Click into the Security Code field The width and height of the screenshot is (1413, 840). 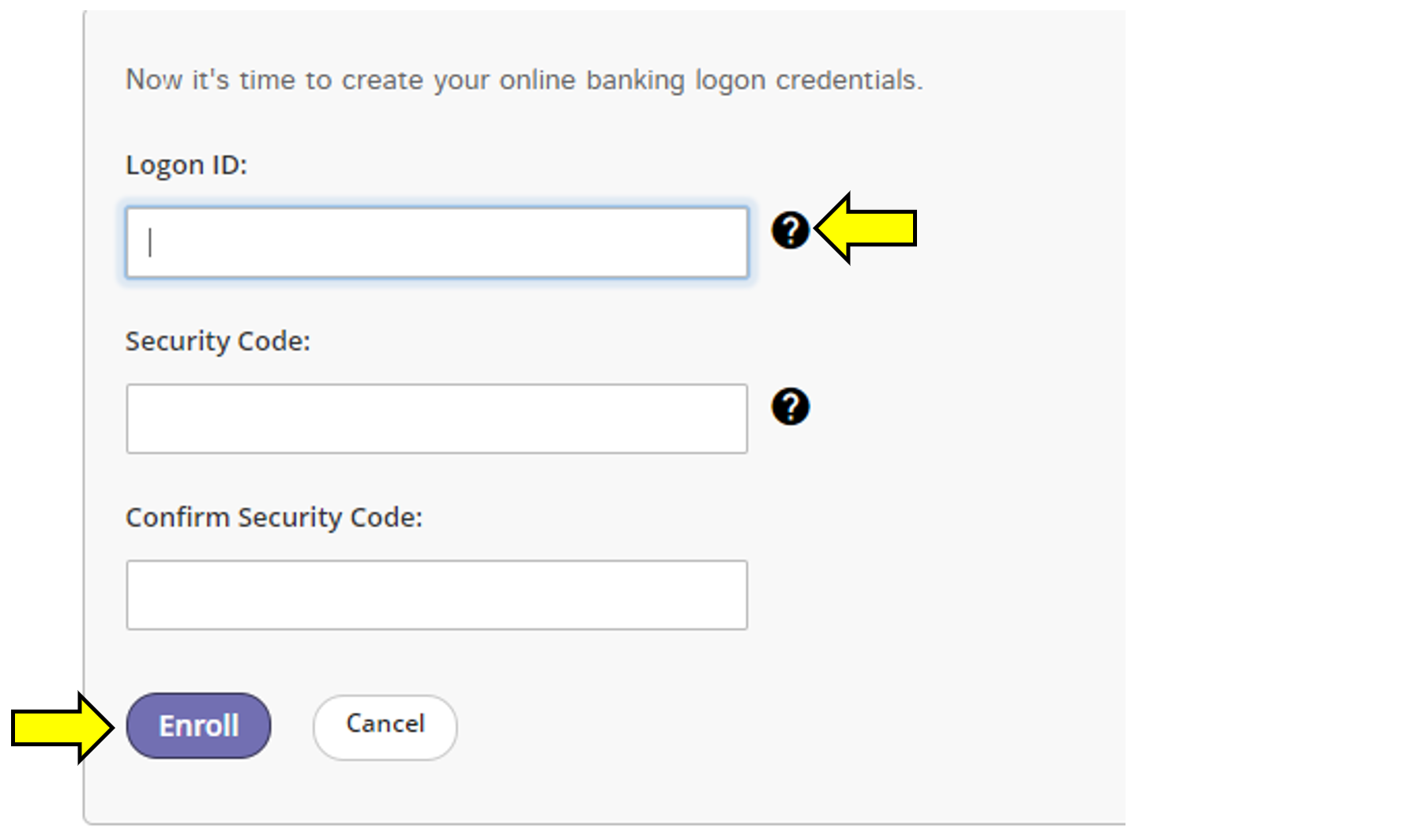pos(437,418)
